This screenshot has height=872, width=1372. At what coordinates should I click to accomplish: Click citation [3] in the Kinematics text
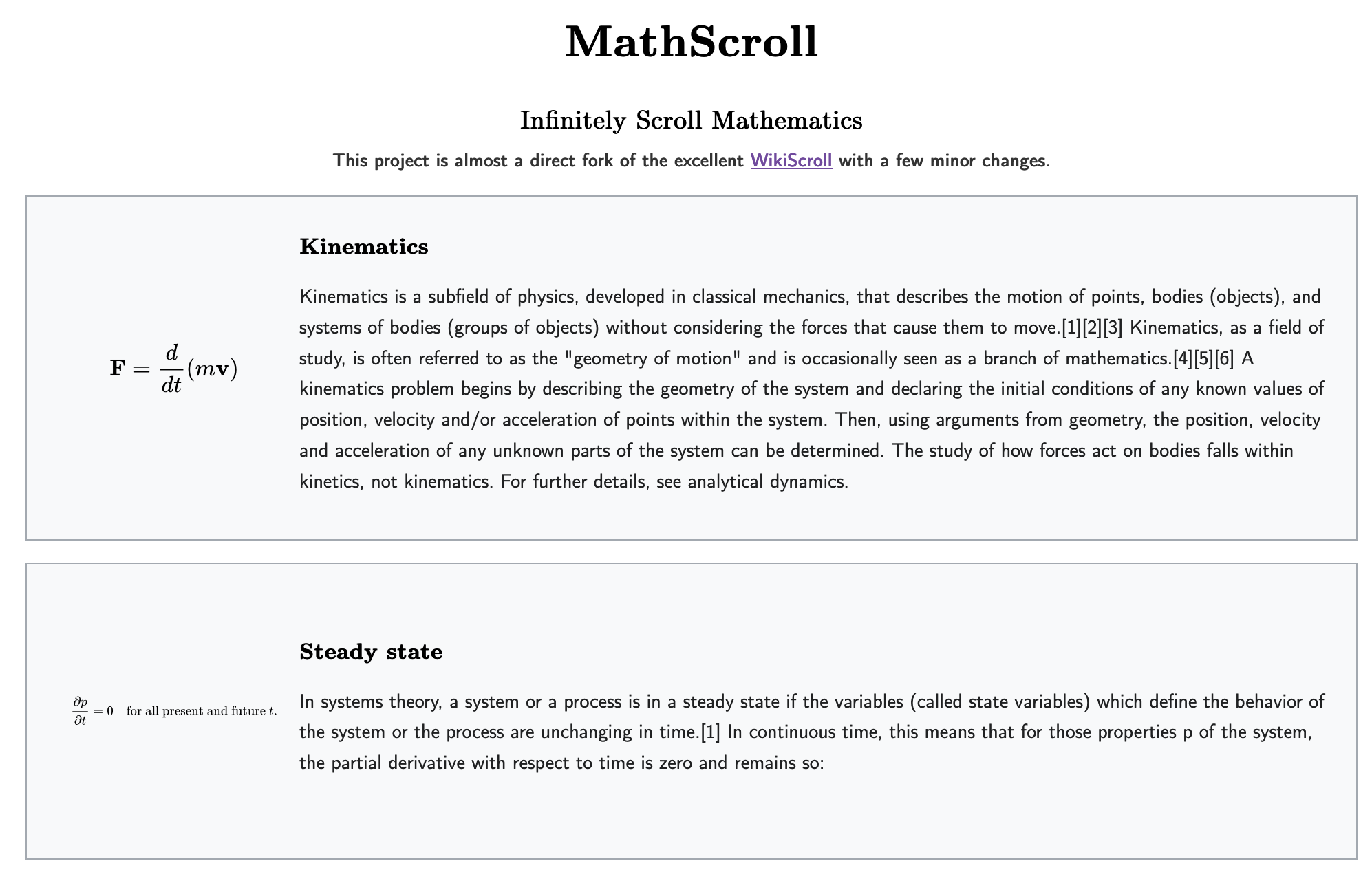(1113, 328)
